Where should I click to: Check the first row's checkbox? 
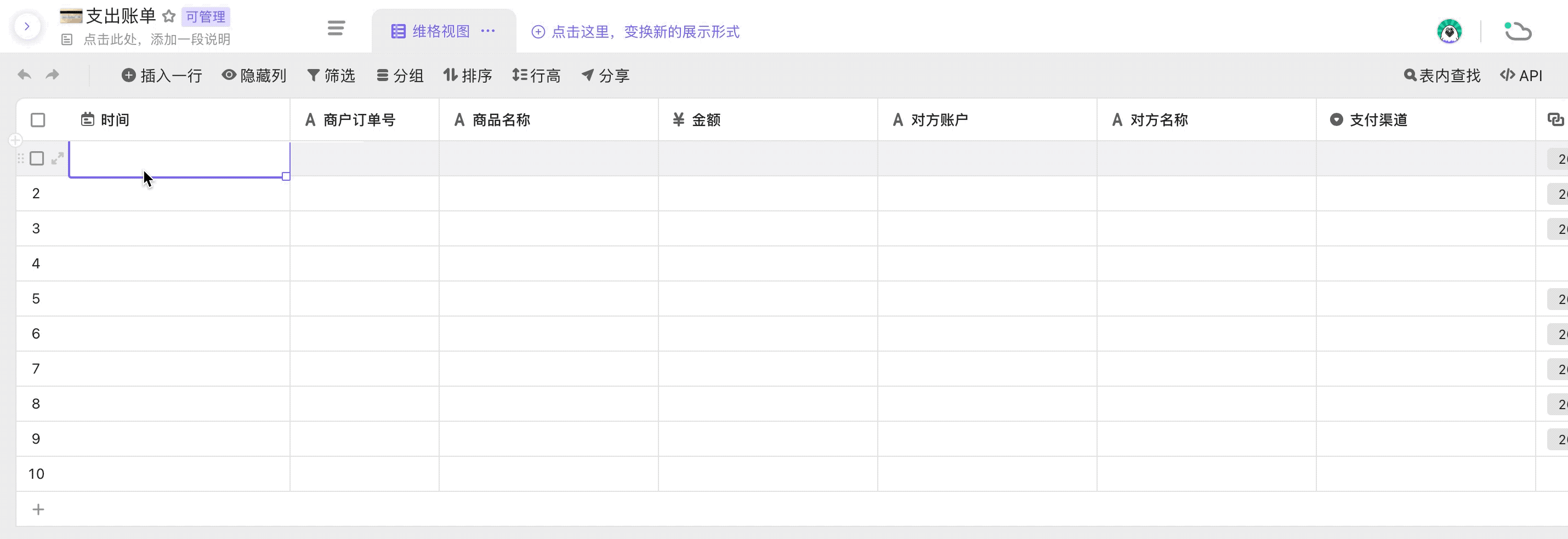click(37, 159)
